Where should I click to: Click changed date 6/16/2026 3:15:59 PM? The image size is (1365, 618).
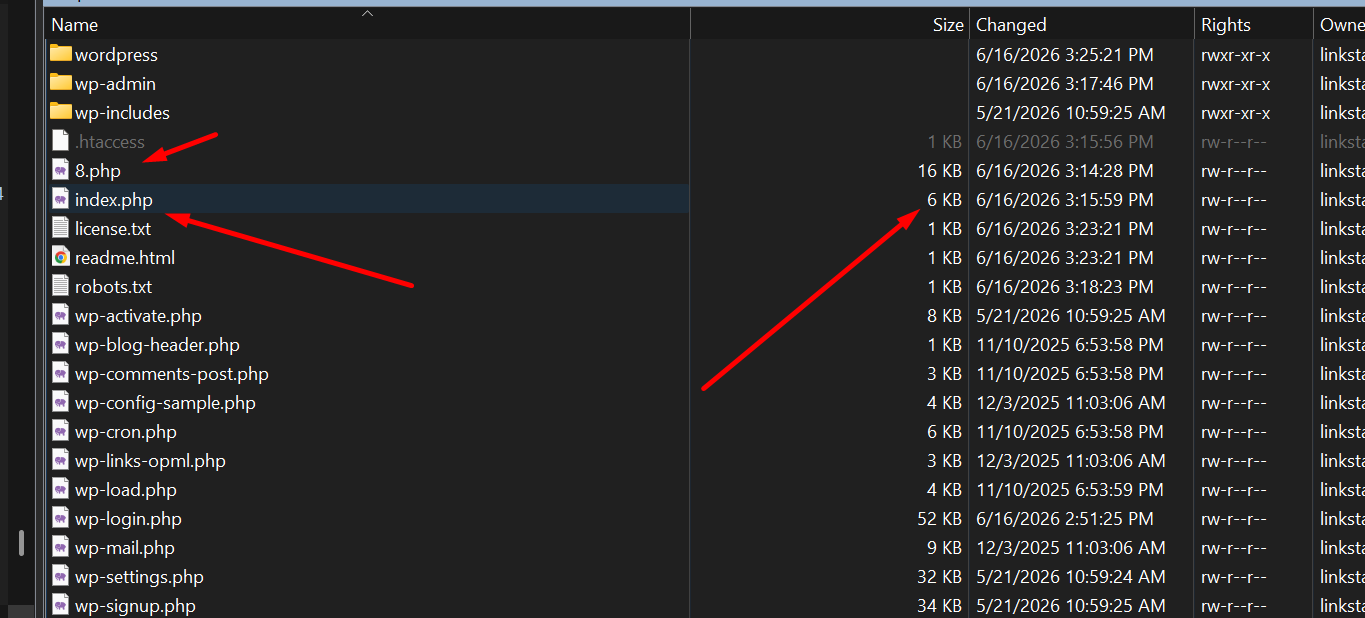[1065, 200]
